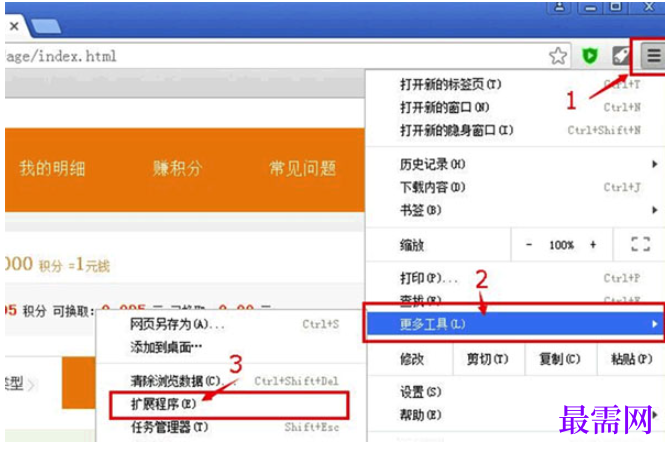Open the Chrome hamburger menu icon

pyautogui.click(x=653, y=56)
